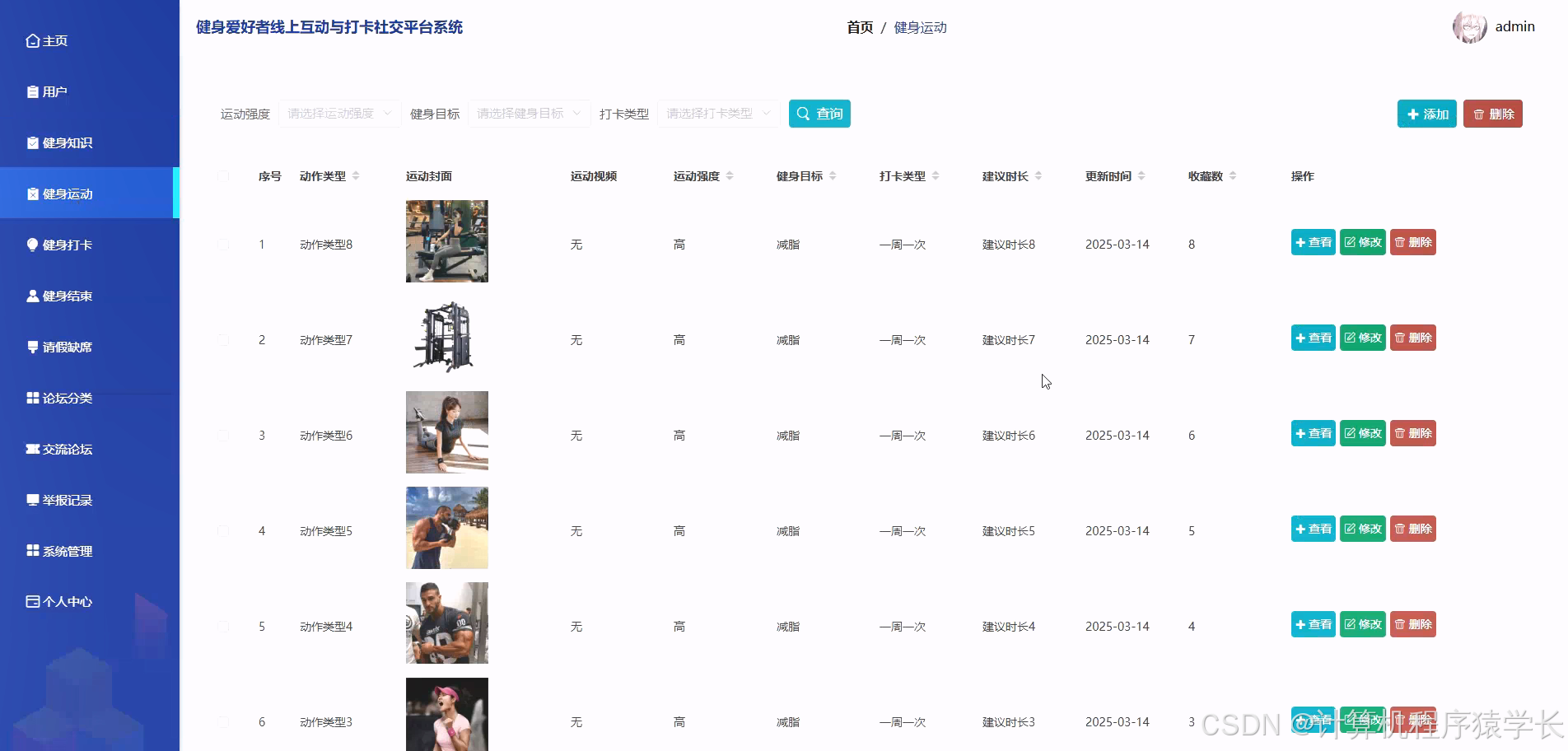This screenshot has height=751, width=1568.
Task: Click 修改 for 动作类型7 row
Action: (x=1363, y=338)
